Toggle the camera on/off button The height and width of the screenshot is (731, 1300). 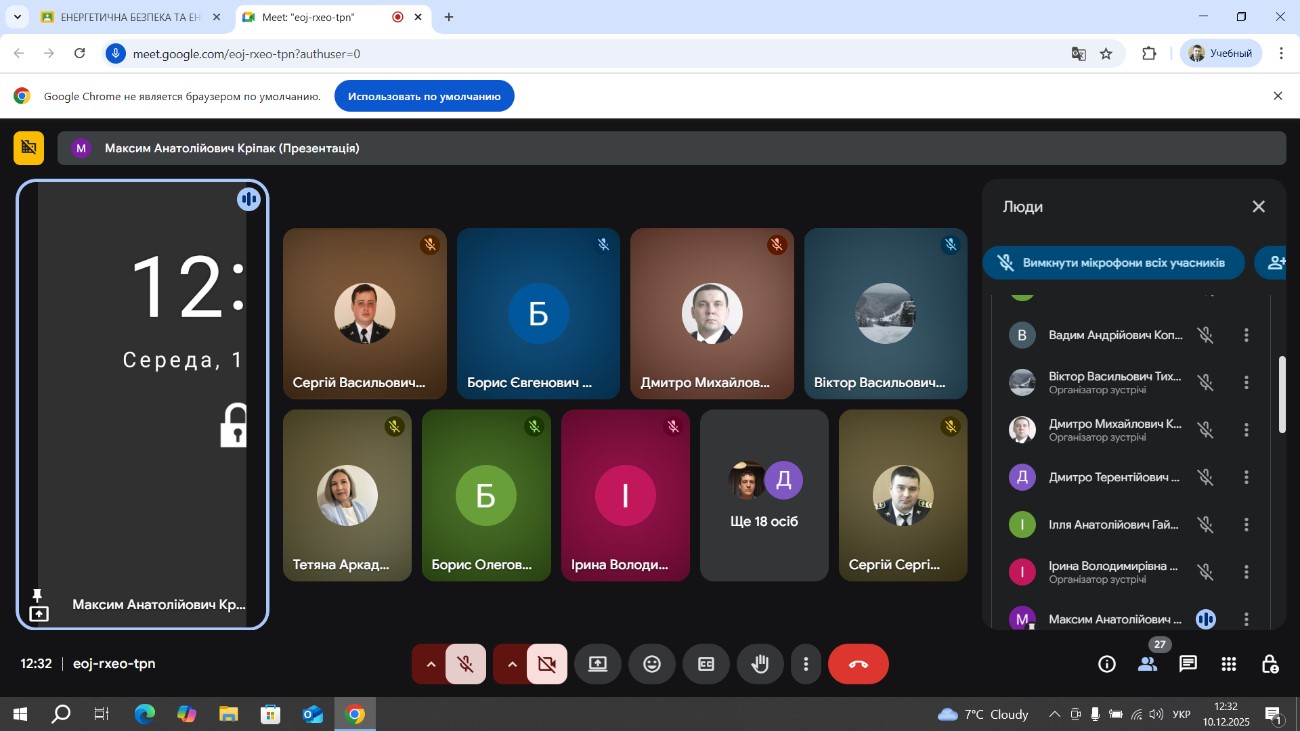tap(547, 664)
